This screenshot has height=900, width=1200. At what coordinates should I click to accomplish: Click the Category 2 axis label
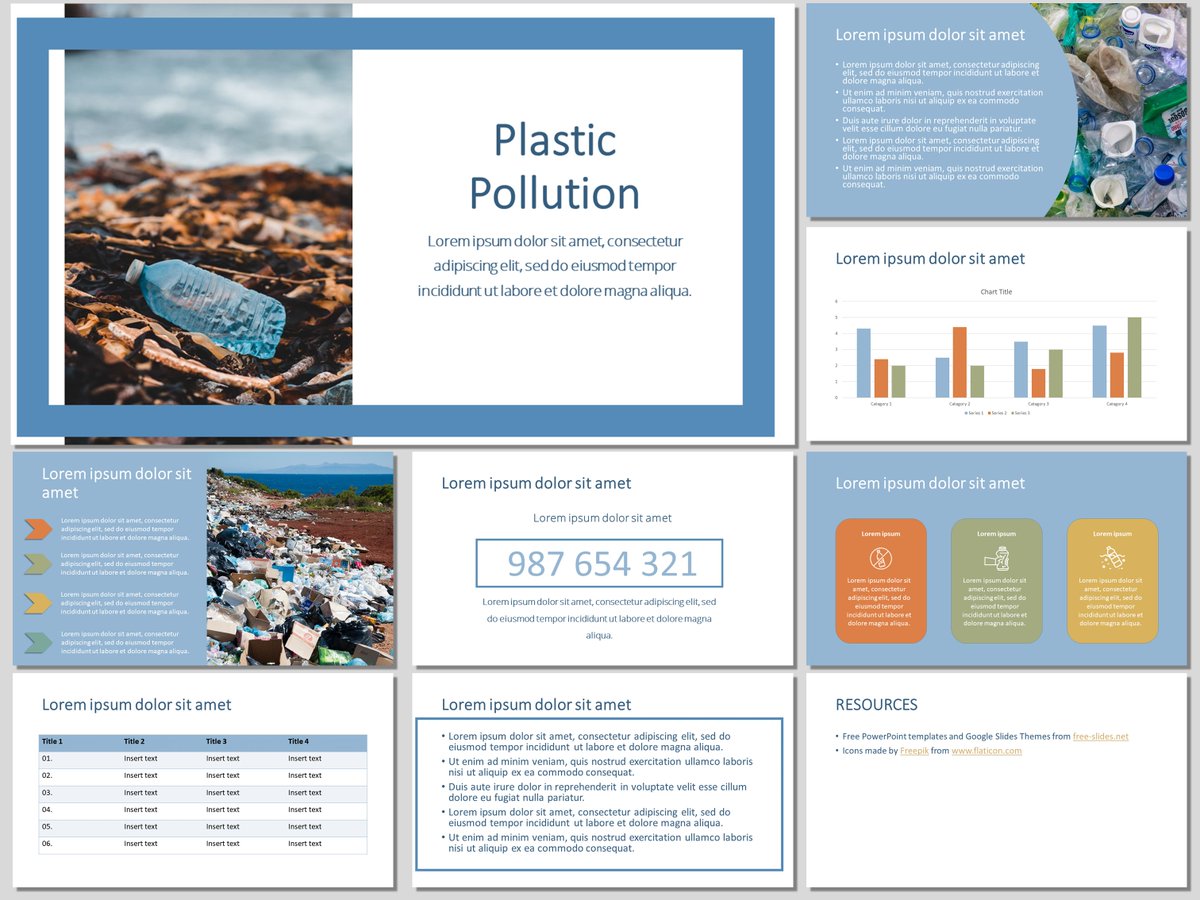pyautogui.click(x=960, y=404)
